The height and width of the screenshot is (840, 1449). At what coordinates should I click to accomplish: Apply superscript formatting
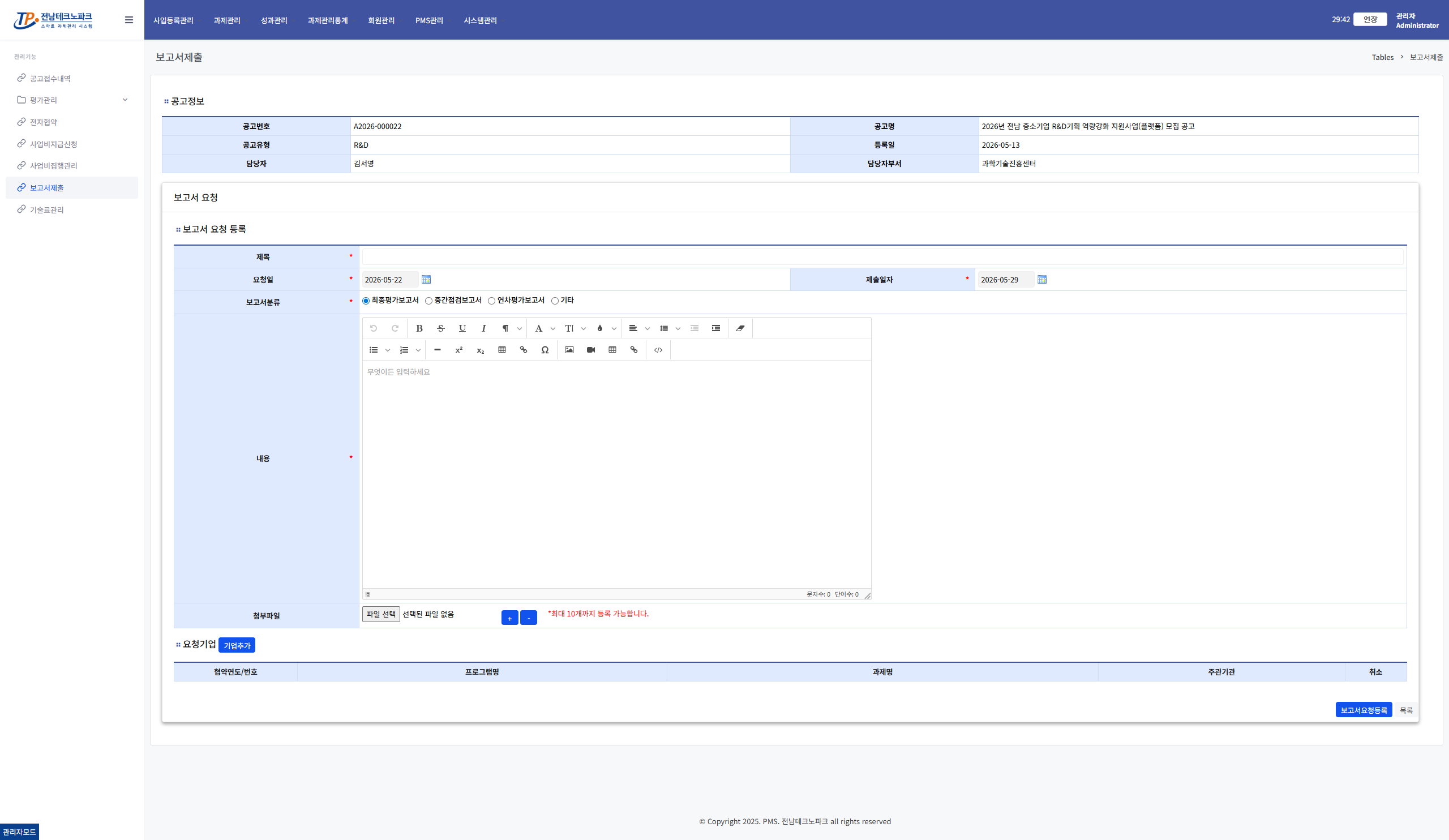459,350
